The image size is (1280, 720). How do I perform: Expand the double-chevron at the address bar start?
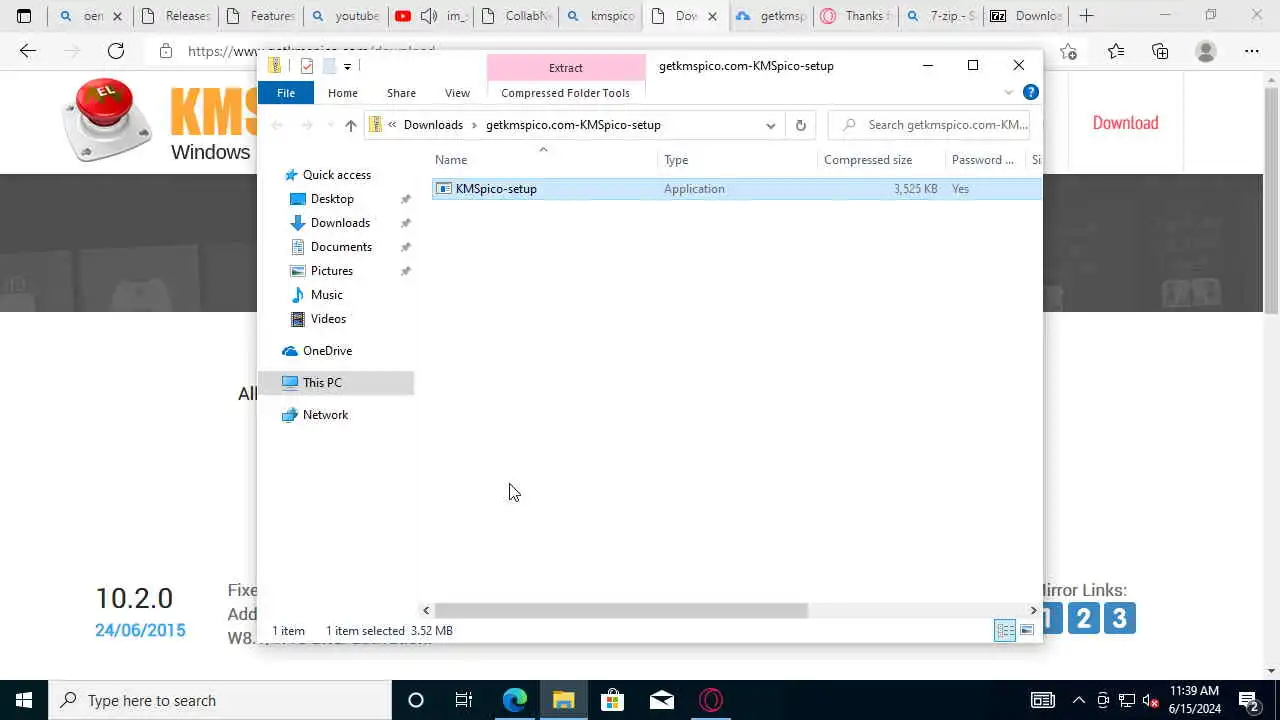(x=393, y=125)
